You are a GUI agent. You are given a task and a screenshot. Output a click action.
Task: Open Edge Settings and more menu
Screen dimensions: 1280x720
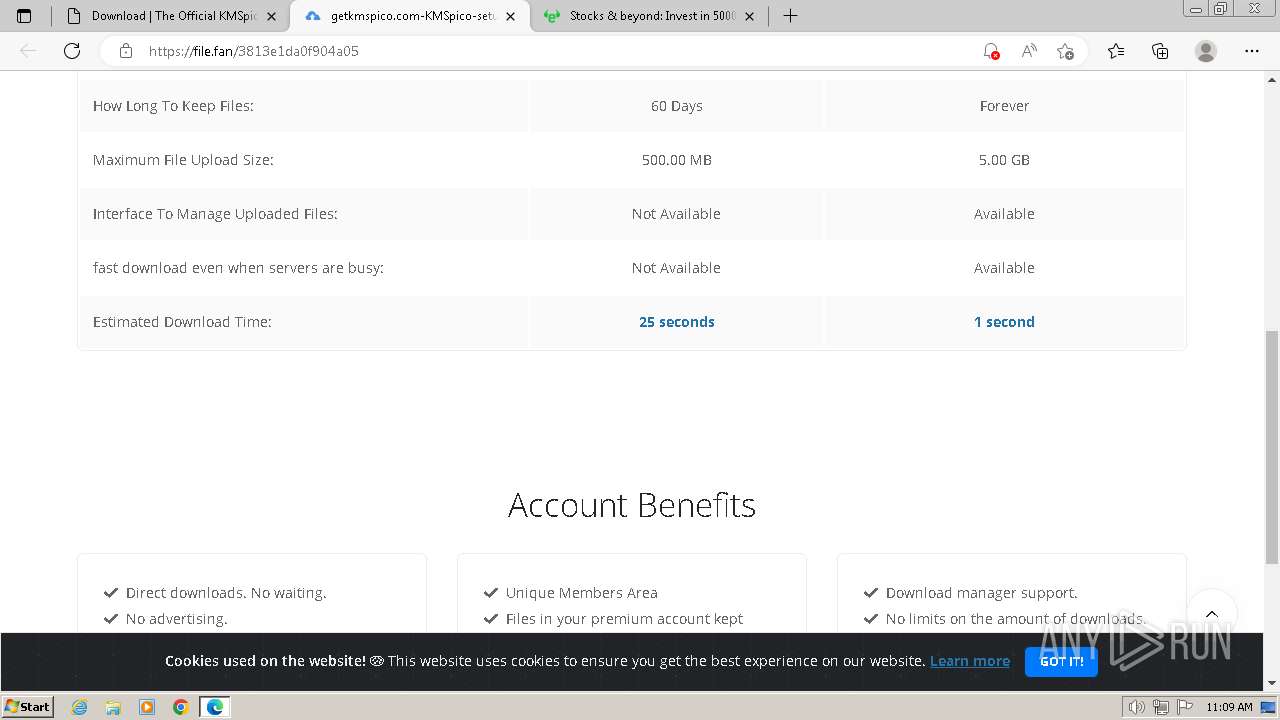1252,51
